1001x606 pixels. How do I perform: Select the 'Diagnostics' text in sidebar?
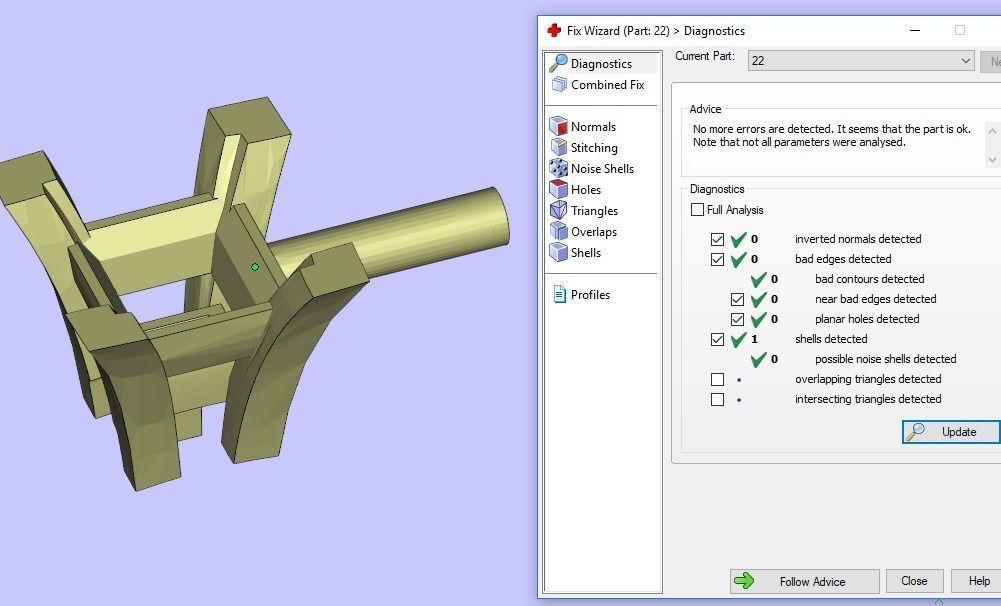(x=601, y=63)
